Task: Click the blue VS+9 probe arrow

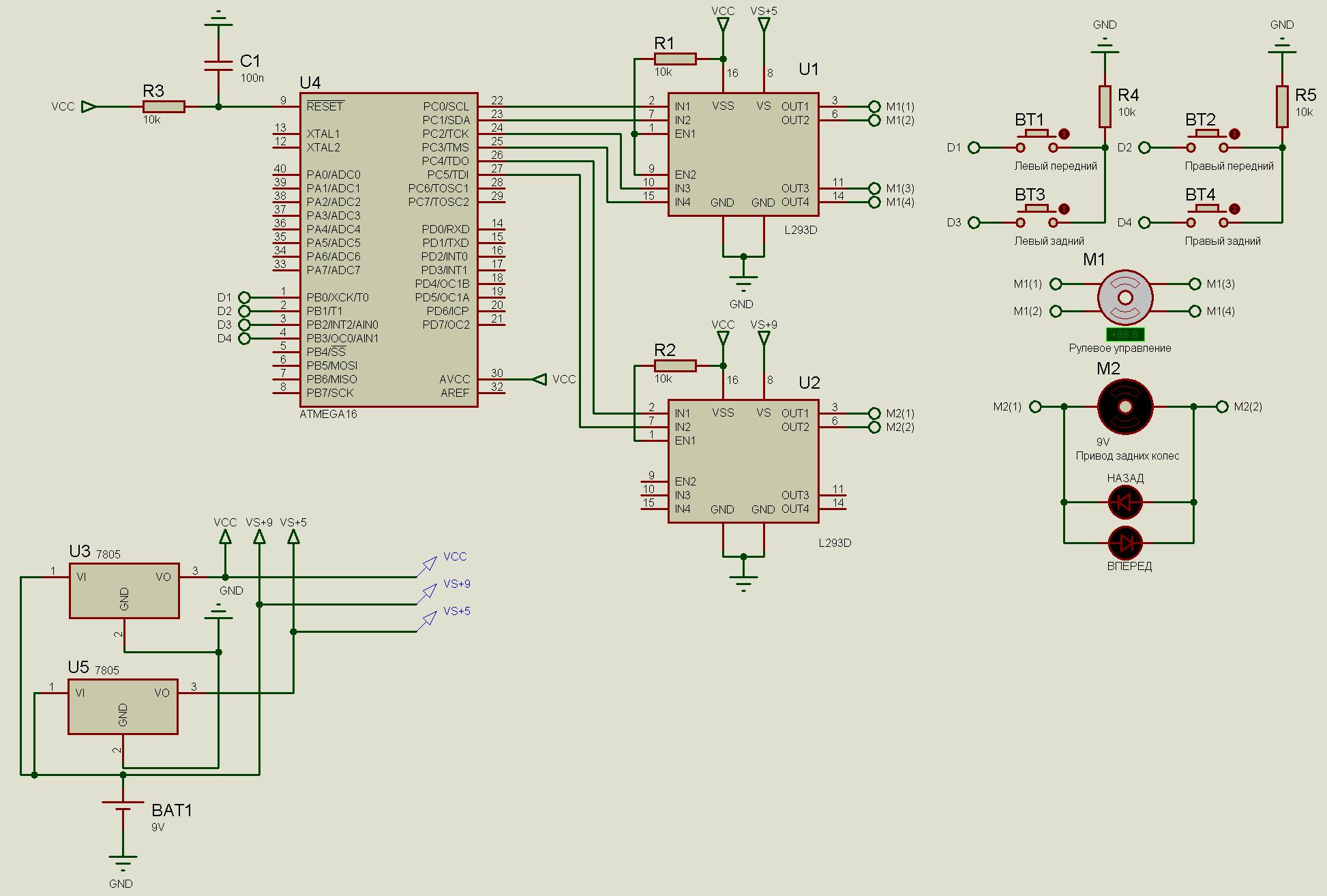Action: point(429,591)
